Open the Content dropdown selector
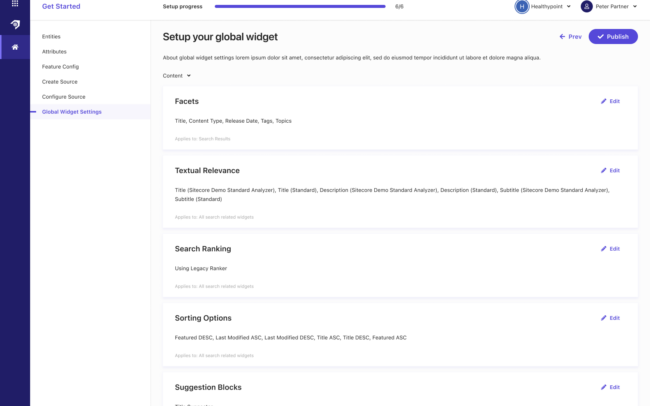This screenshot has height=406, width=650. coord(177,75)
